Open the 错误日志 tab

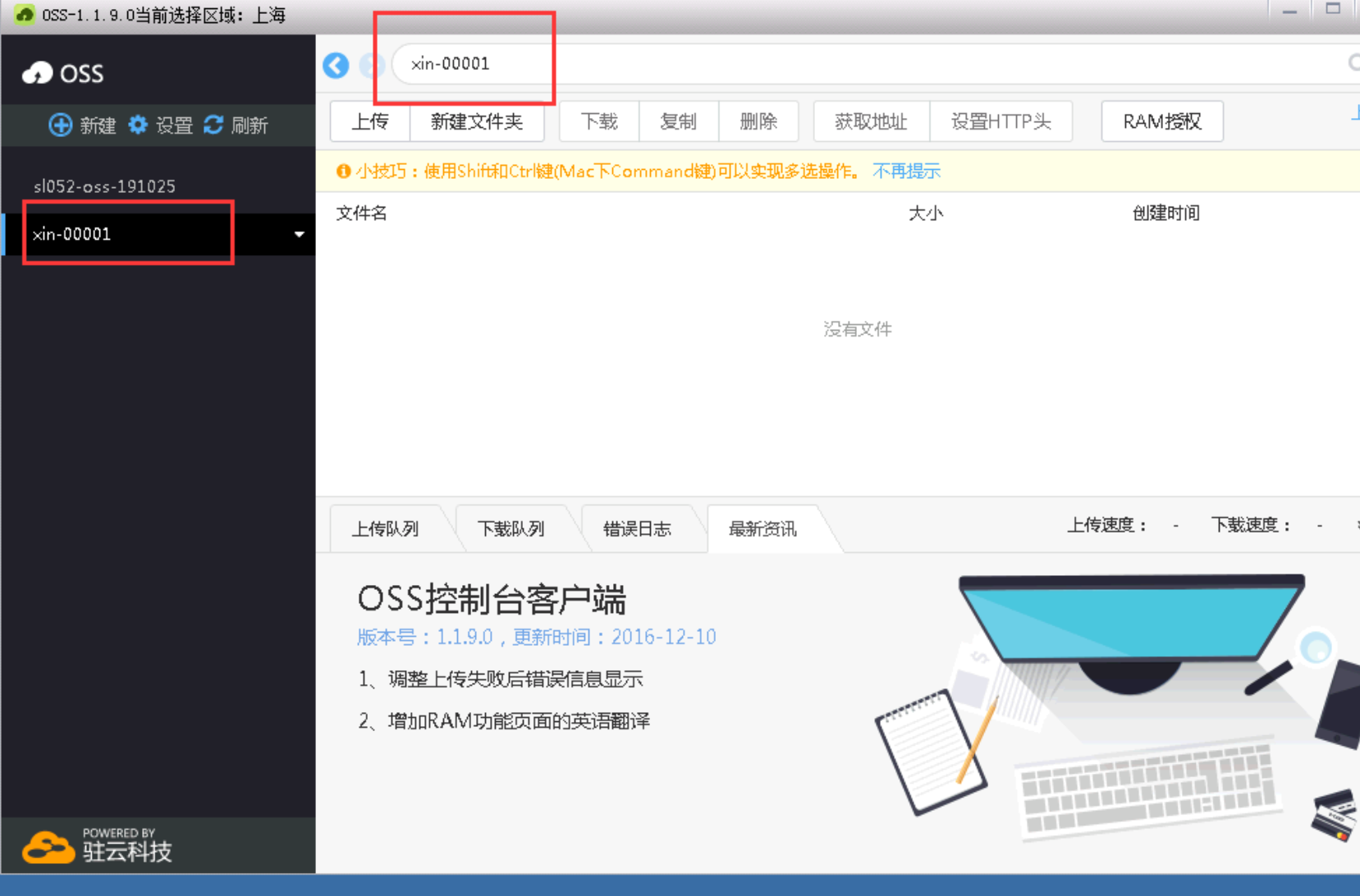[638, 529]
